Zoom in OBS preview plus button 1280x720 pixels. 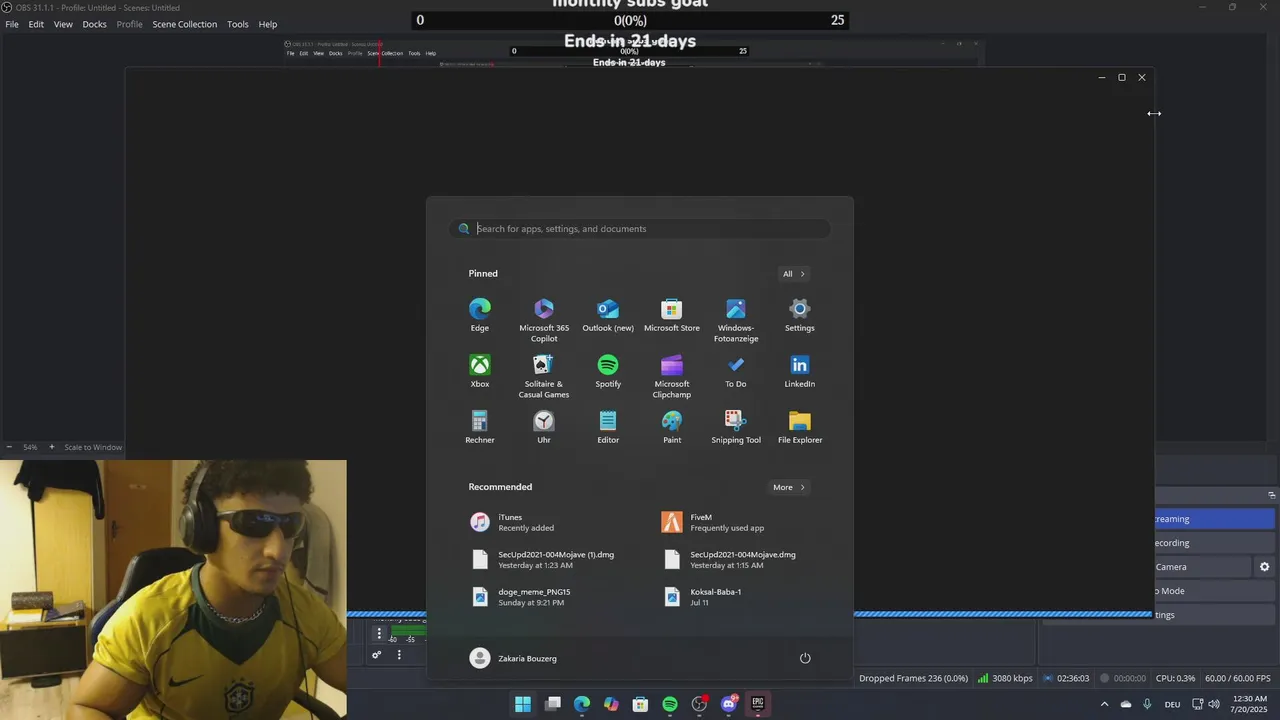tap(52, 447)
